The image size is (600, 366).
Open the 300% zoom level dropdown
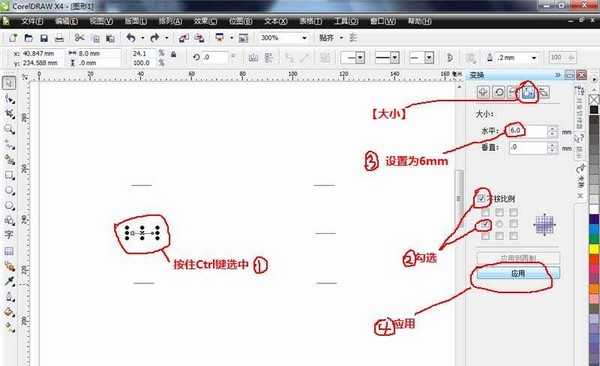tap(305, 38)
